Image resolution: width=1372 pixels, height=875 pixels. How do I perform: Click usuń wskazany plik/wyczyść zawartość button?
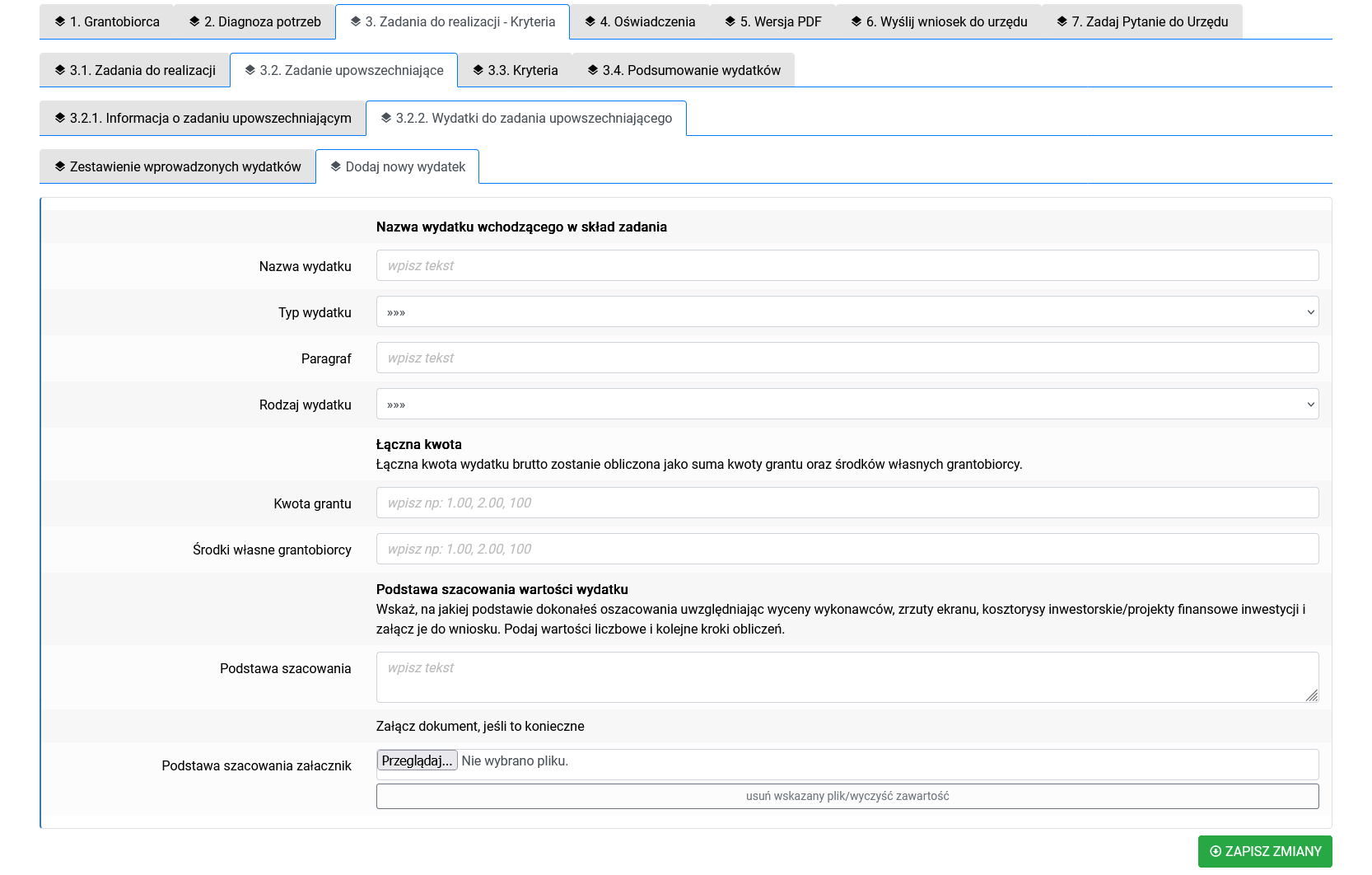[x=847, y=797]
